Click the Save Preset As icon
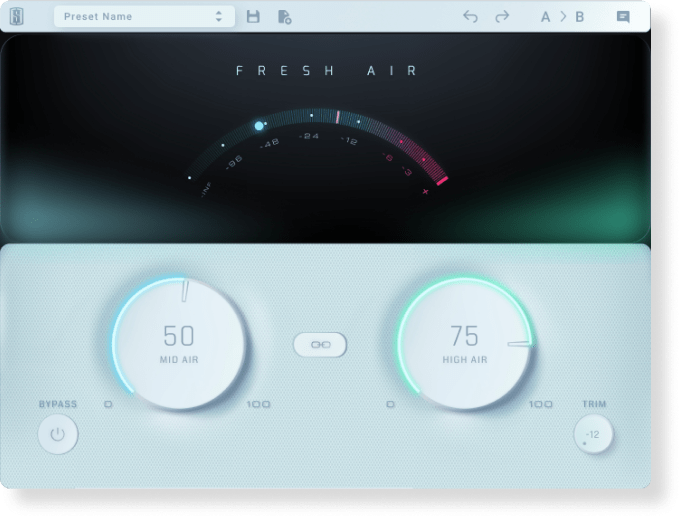The image size is (682, 519). click(x=284, y=16)
